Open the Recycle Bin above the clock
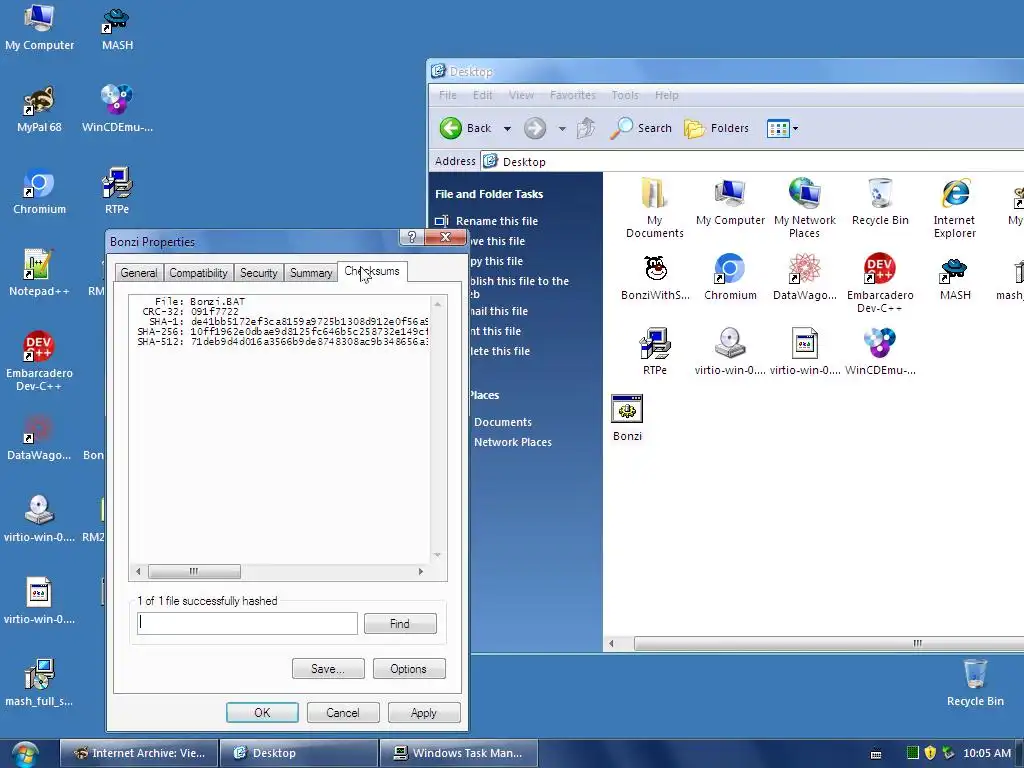This screenshot has width=1024, height=768. pos(975,683)
